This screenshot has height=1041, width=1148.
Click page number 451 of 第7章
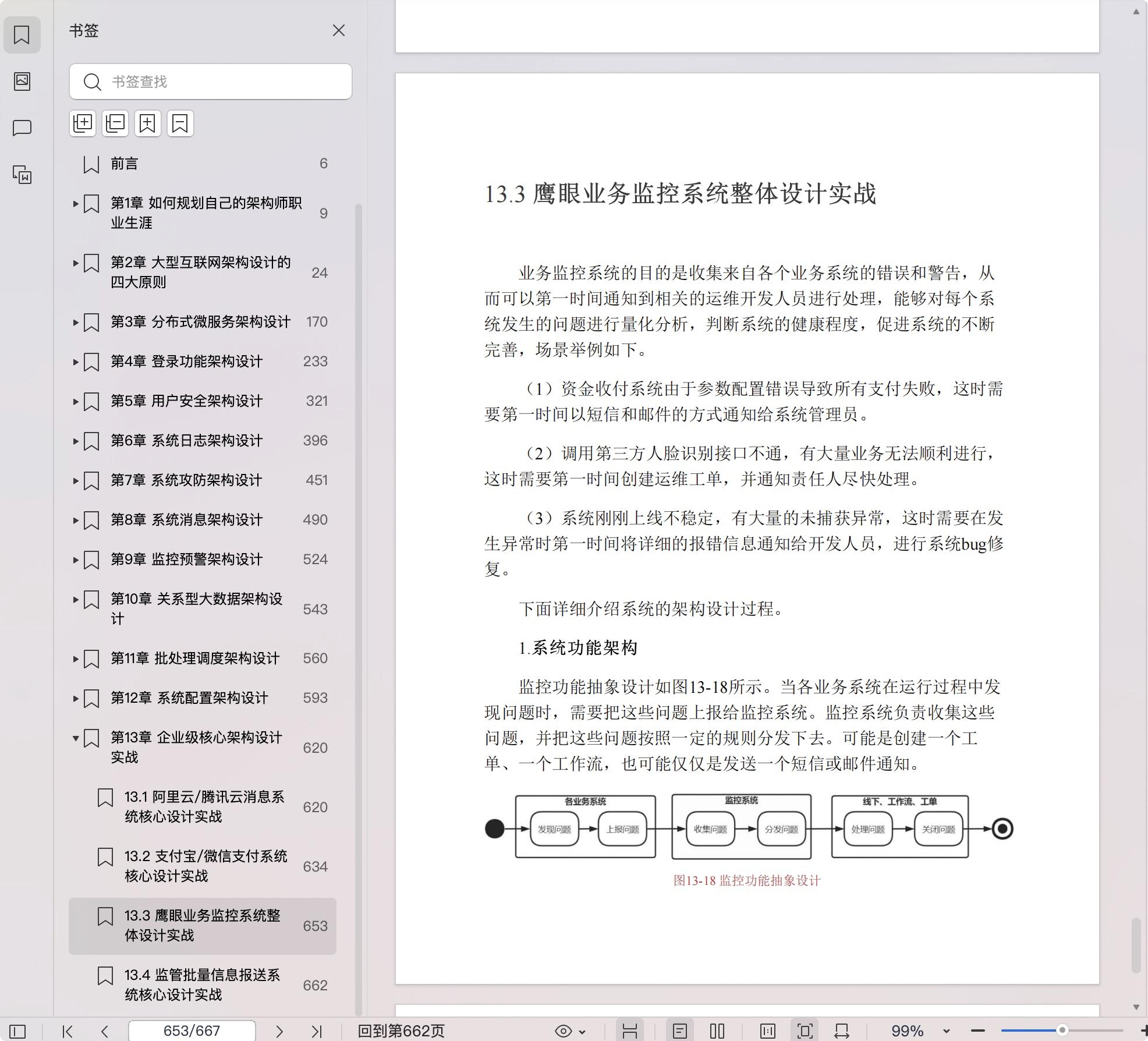pos(316,480)
